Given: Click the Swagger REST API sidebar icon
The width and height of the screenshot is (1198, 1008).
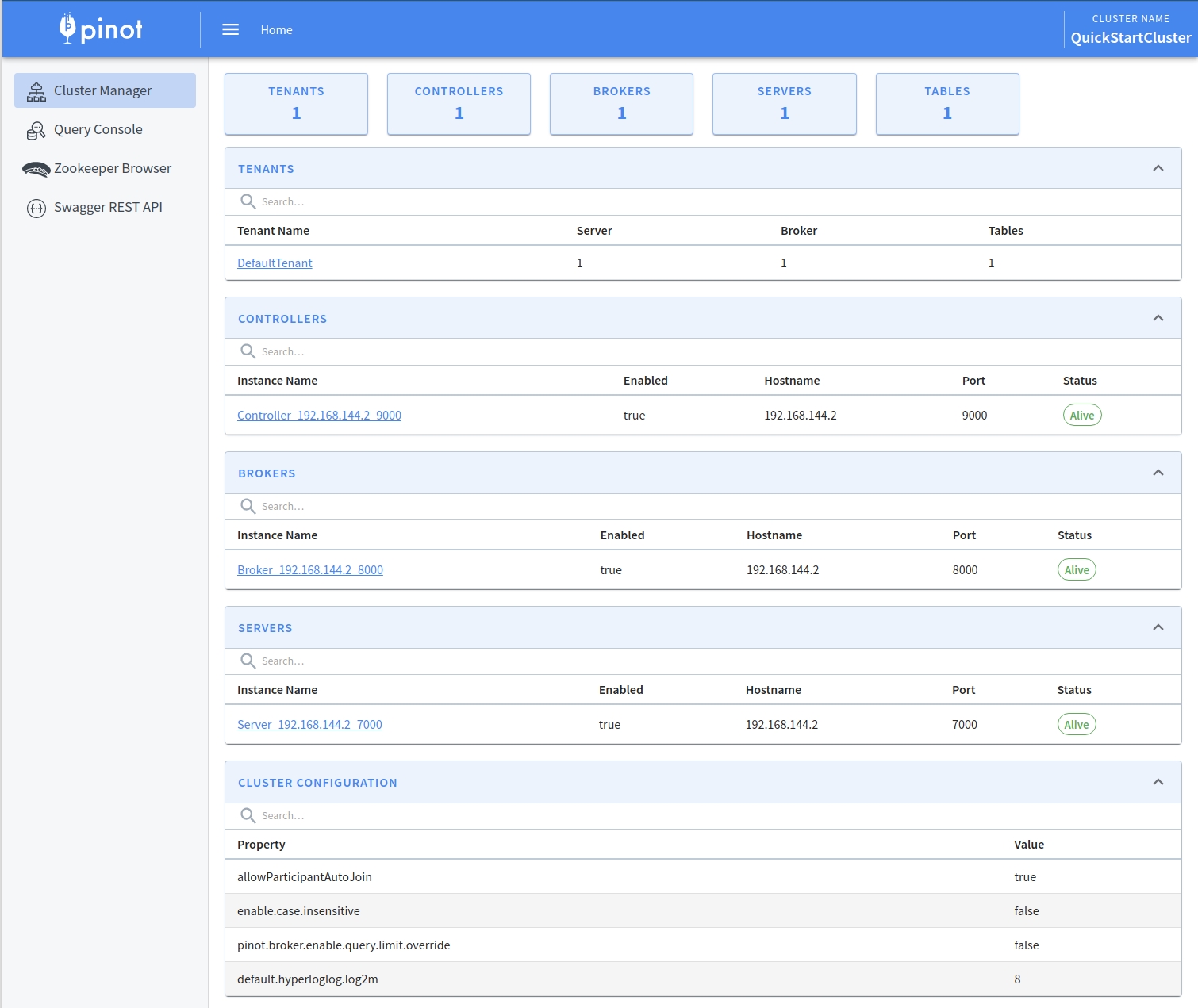Looking at the screenshot, I should [36, 208].
